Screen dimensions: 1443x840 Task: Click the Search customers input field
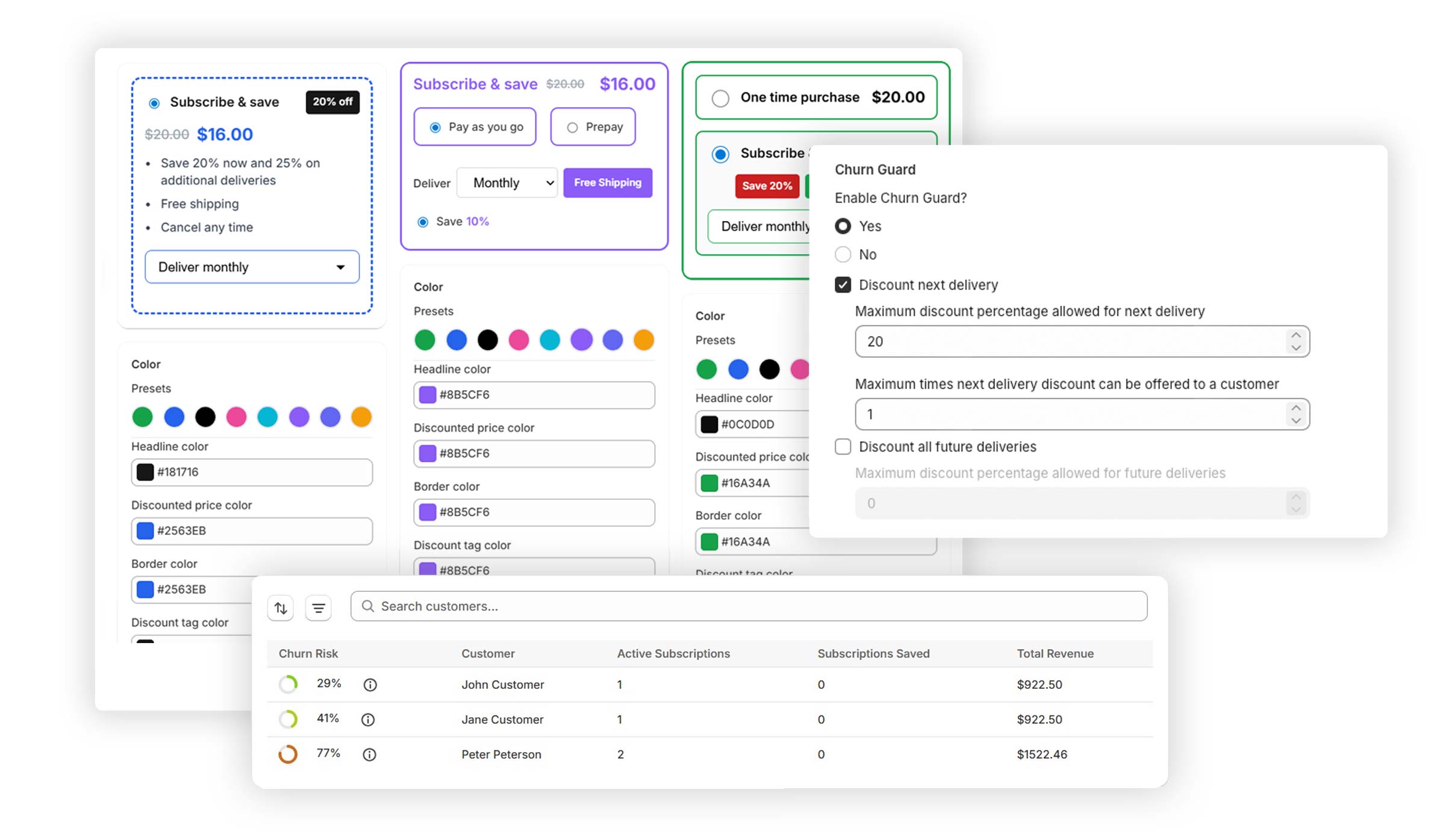click(x=749, y=606)
